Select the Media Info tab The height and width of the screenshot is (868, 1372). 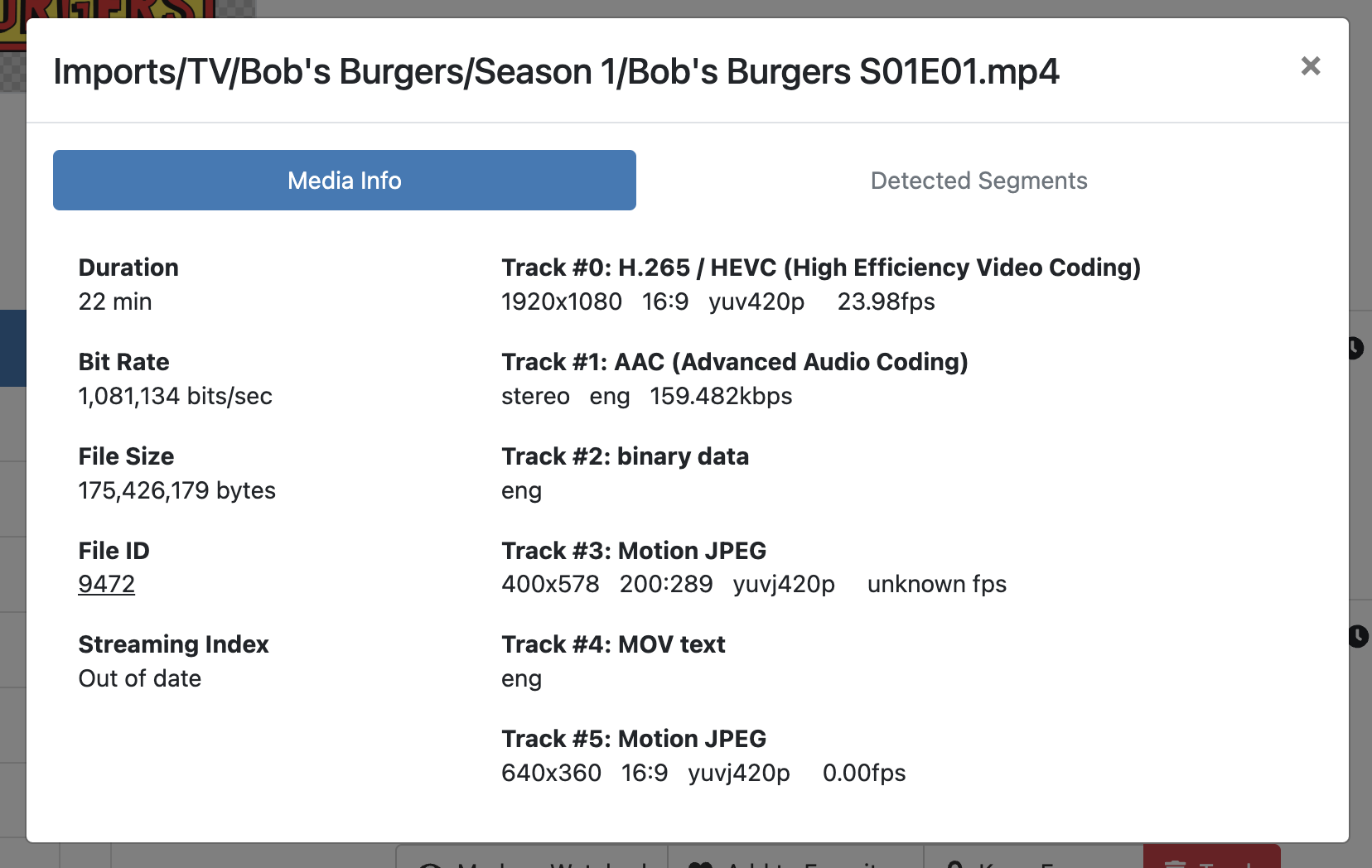coord(344,181)
